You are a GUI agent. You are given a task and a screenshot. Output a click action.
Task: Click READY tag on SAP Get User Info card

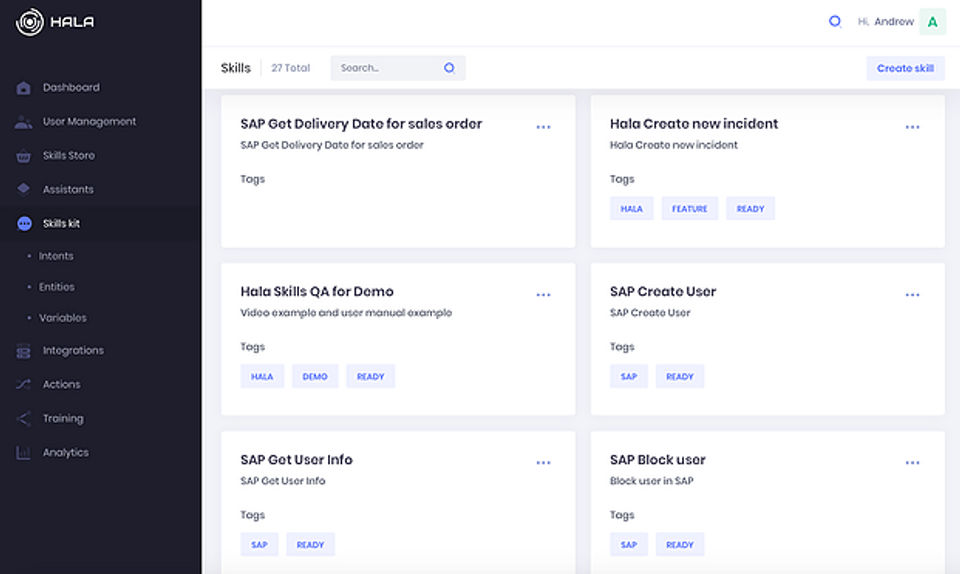pyautogui.click(x=310, y=545)
